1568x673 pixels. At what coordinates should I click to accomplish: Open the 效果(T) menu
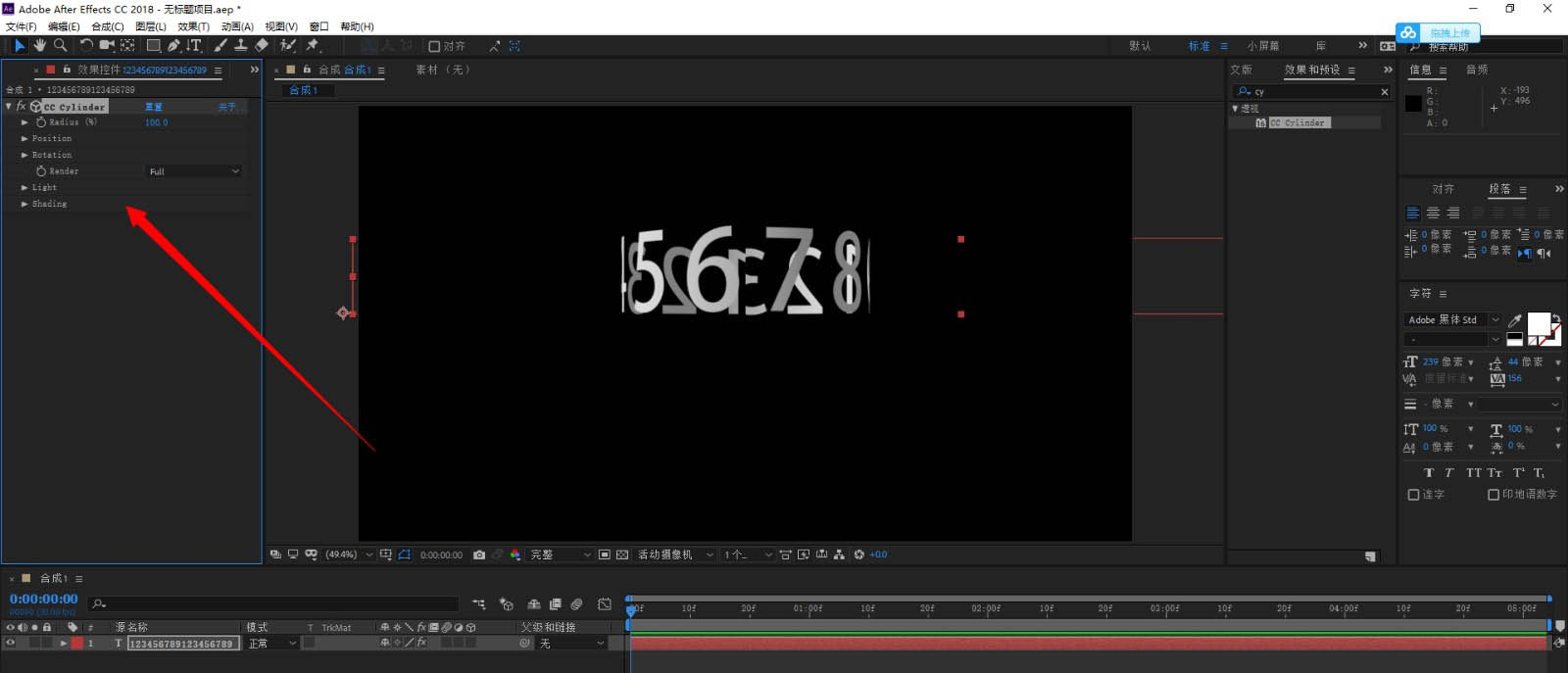(x=193, y=26)
